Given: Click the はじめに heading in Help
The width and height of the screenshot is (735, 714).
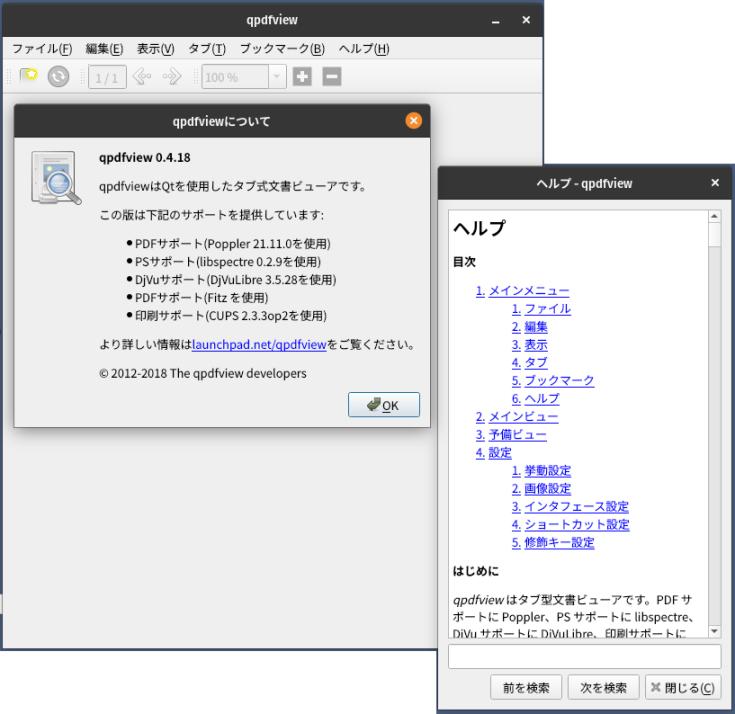Looking at the screenshot, I should click(x=476, y=571).
